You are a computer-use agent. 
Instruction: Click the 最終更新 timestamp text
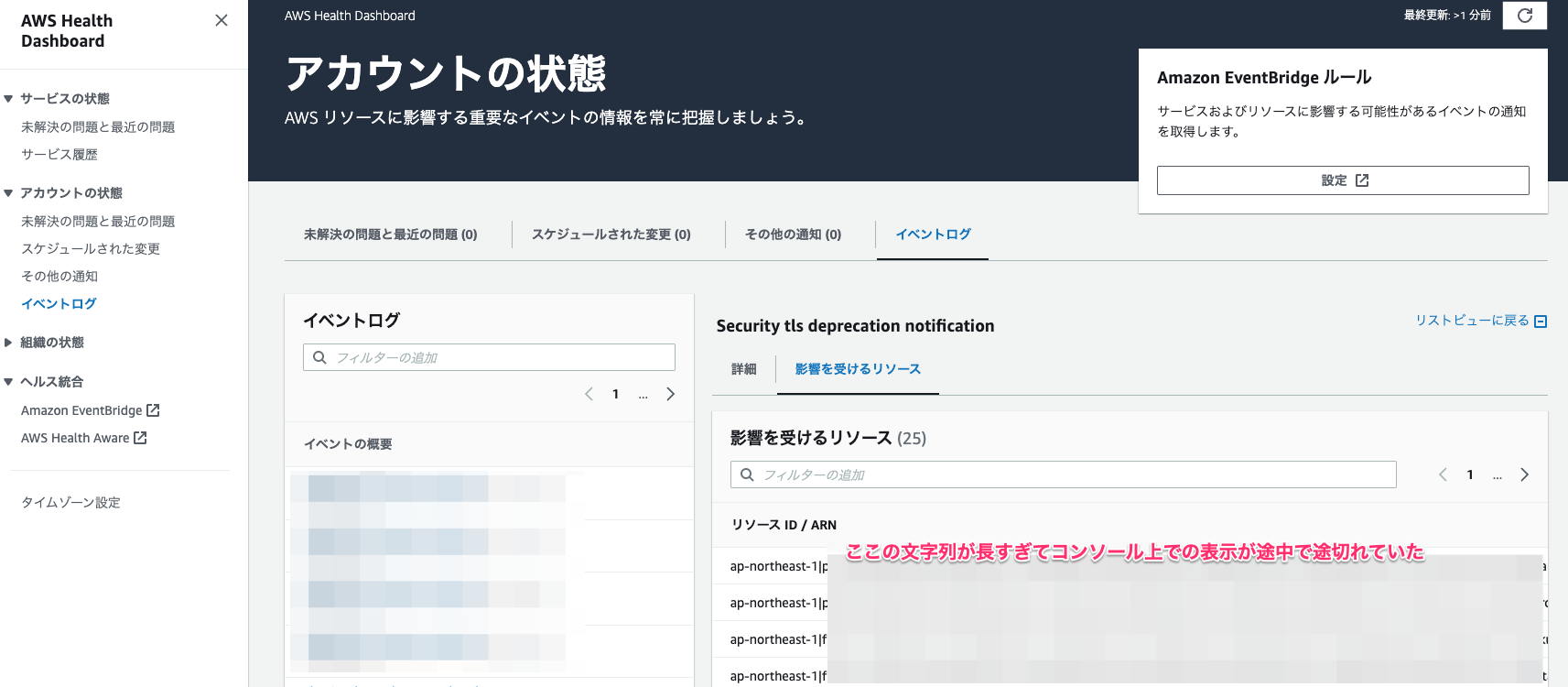(x=1447, y=16)
